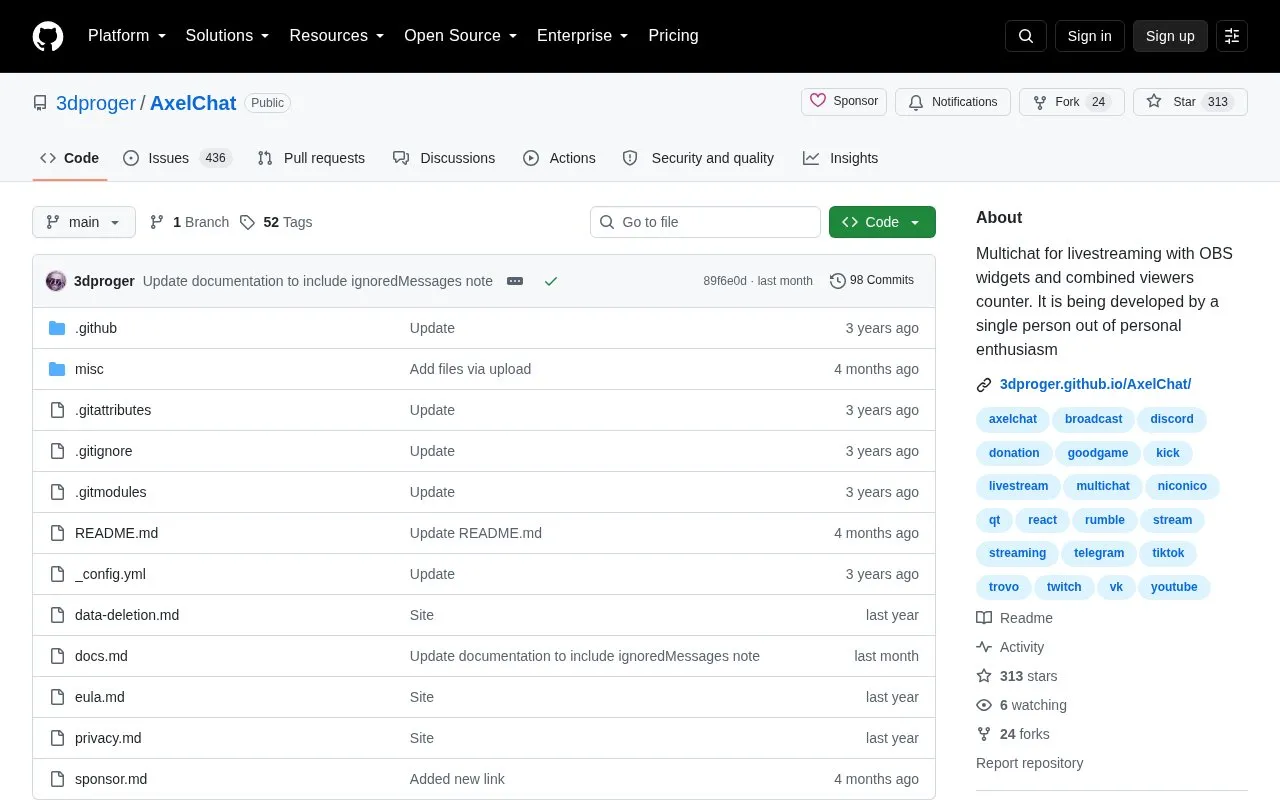The height and width of the screenshot is (800, 1280).
Task: Click the Activity pulse icon
Action: [x=984, y=647]
